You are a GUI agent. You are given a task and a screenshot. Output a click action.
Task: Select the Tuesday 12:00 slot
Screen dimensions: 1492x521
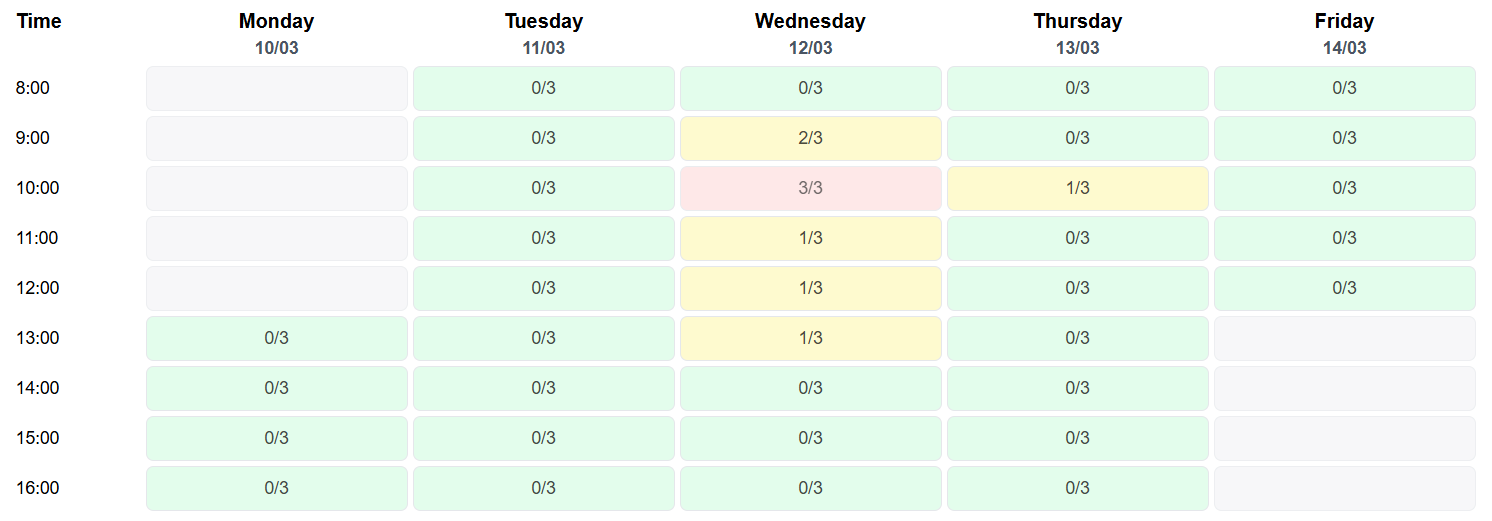(x=543, y=288)
